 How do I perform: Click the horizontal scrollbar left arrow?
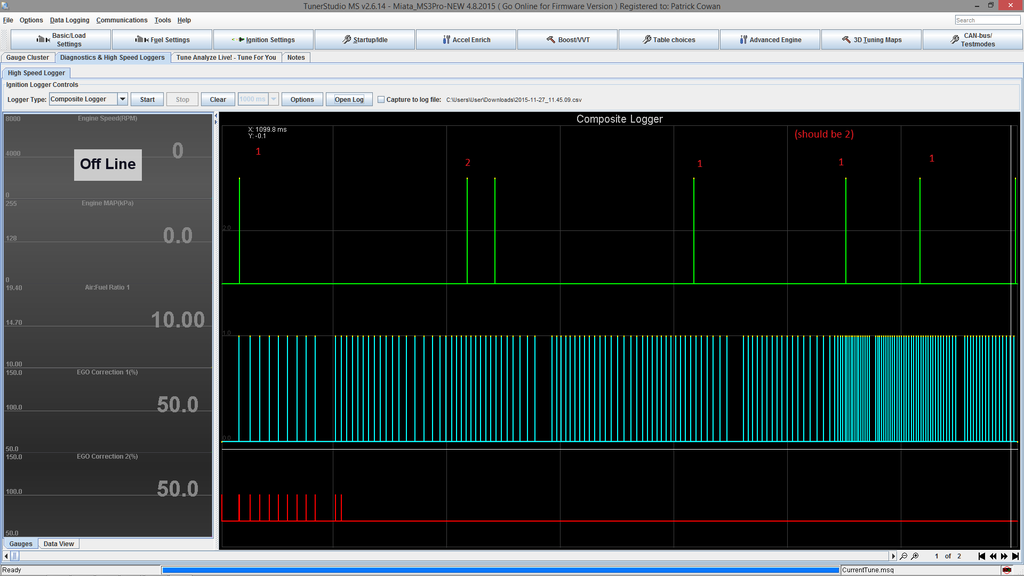click(8, 556)
